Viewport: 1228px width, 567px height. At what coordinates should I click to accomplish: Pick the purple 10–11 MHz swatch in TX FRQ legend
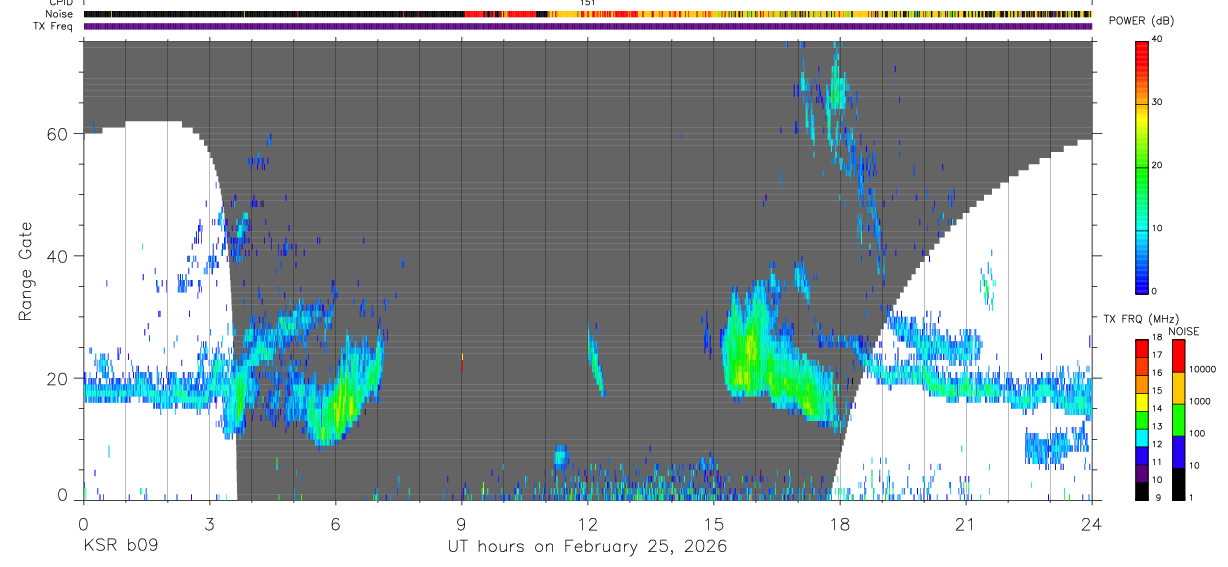pos(1141,472)
